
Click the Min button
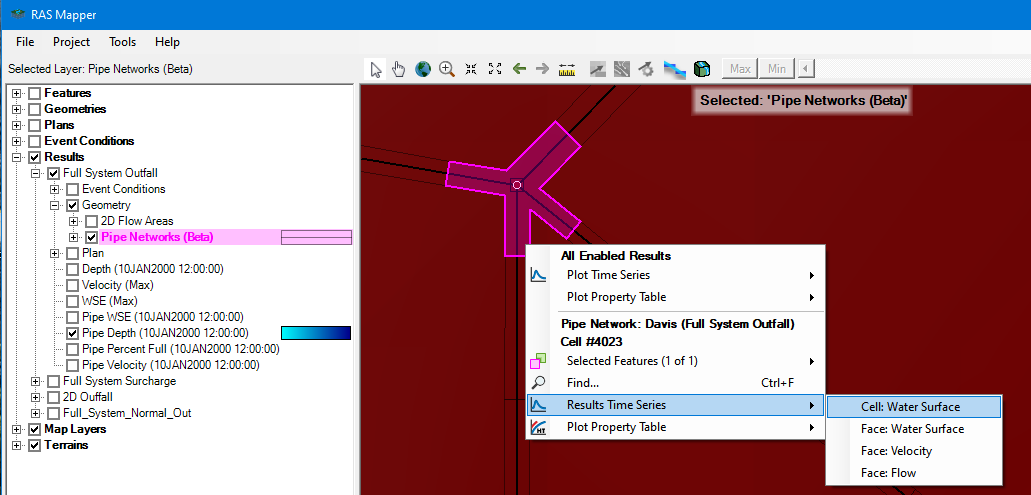coord(776,69)
